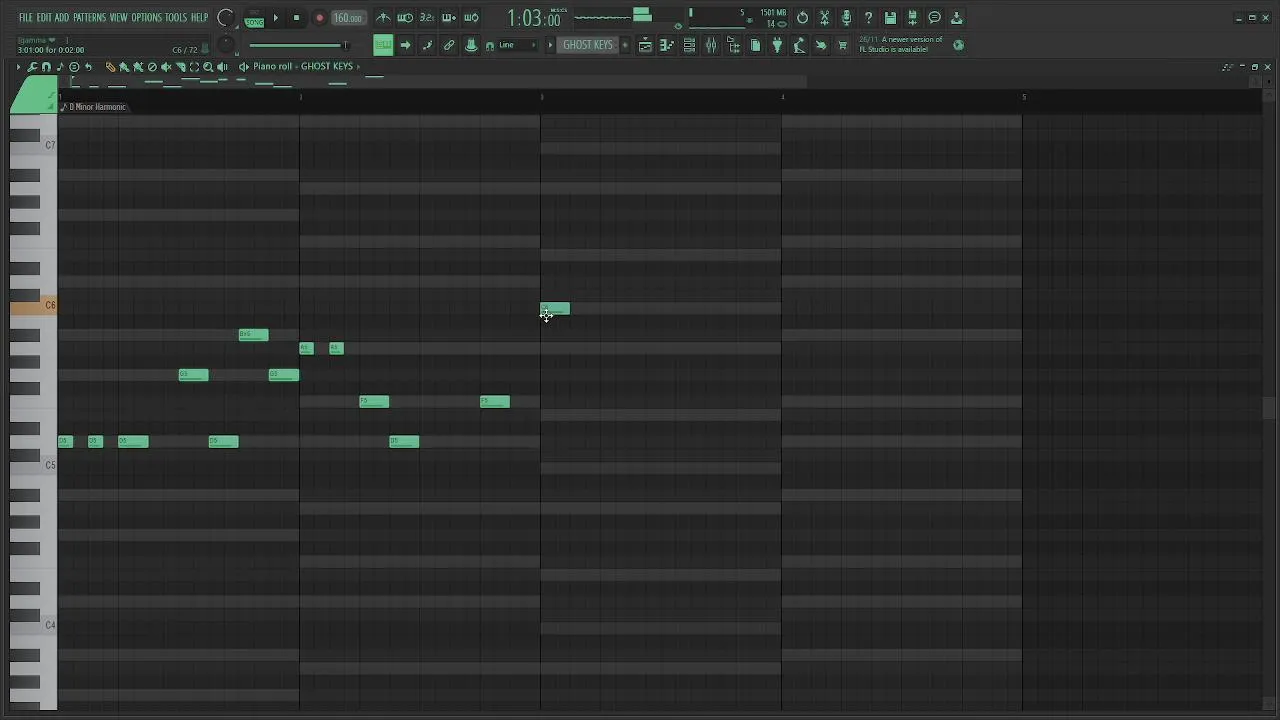Screen dimensions: 1280x720
Task: Click the Record transport button
Action: point(320,18)
